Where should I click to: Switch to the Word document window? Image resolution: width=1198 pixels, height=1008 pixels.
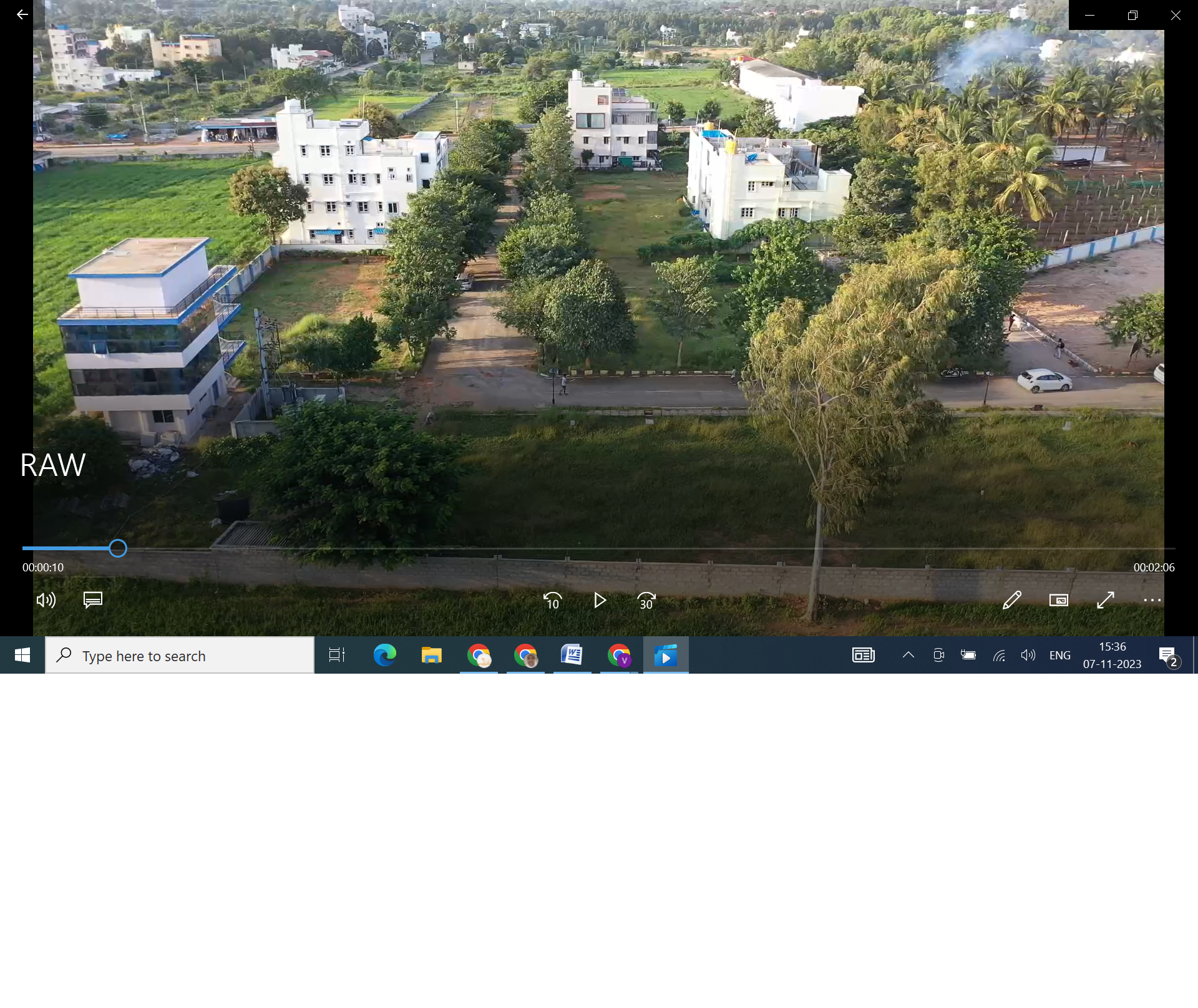coord(572,655)
